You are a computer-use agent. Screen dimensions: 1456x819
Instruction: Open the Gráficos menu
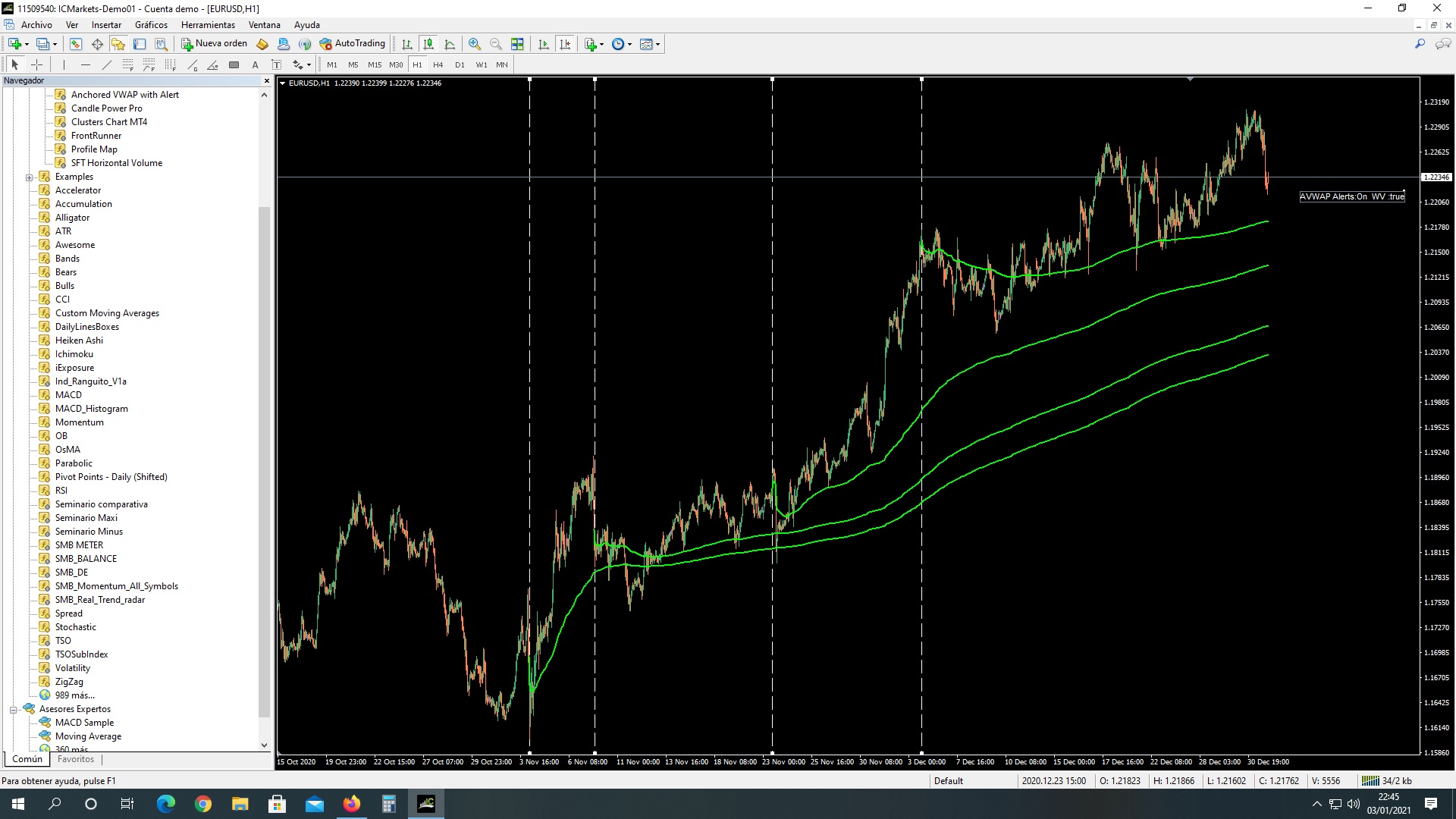point(151,25)
